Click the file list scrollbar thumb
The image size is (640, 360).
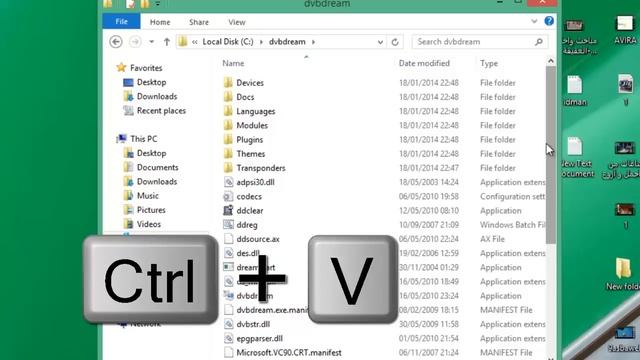tap(551, 155)
